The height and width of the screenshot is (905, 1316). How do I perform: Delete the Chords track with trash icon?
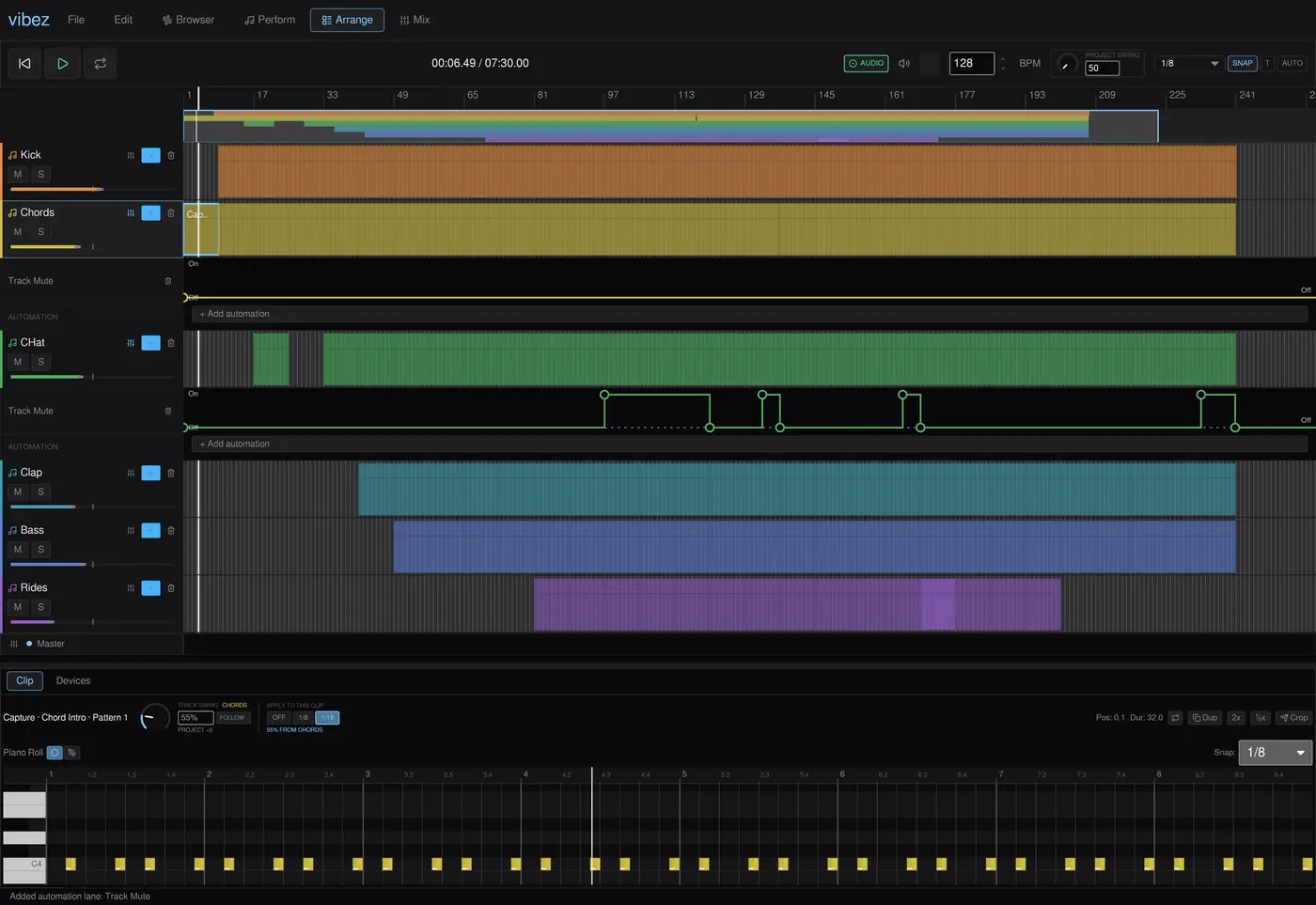171,213
